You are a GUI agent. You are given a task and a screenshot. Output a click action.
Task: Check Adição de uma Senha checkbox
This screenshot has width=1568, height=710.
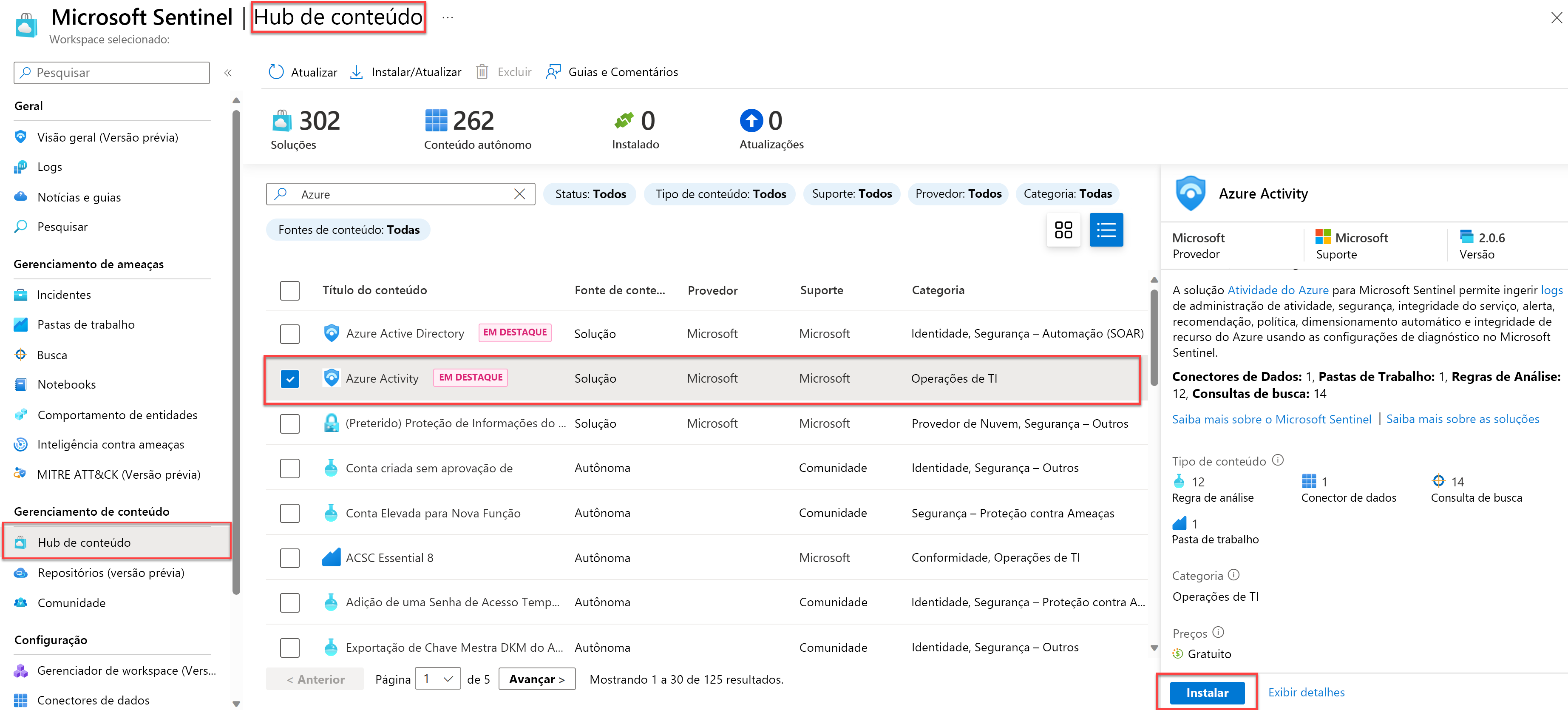[290, 602]
